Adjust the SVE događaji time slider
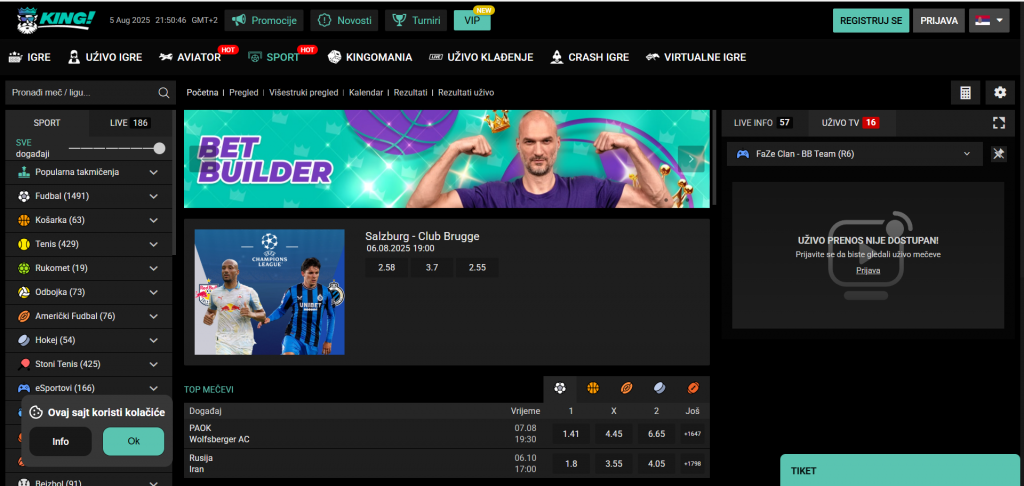Viewport: 1024px width, 486px height. 159,148
